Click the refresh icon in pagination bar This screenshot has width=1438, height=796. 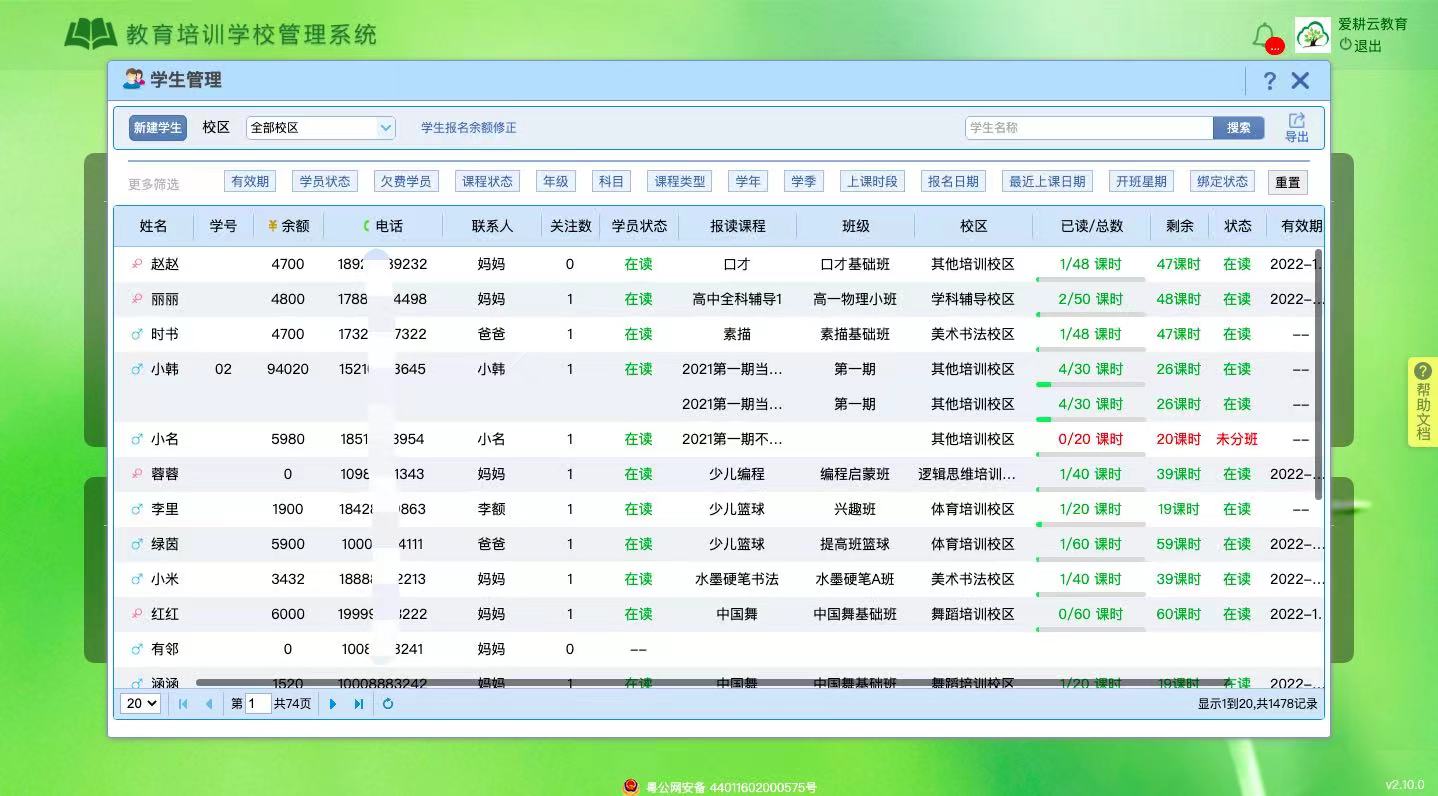click(x=387, y=703)
